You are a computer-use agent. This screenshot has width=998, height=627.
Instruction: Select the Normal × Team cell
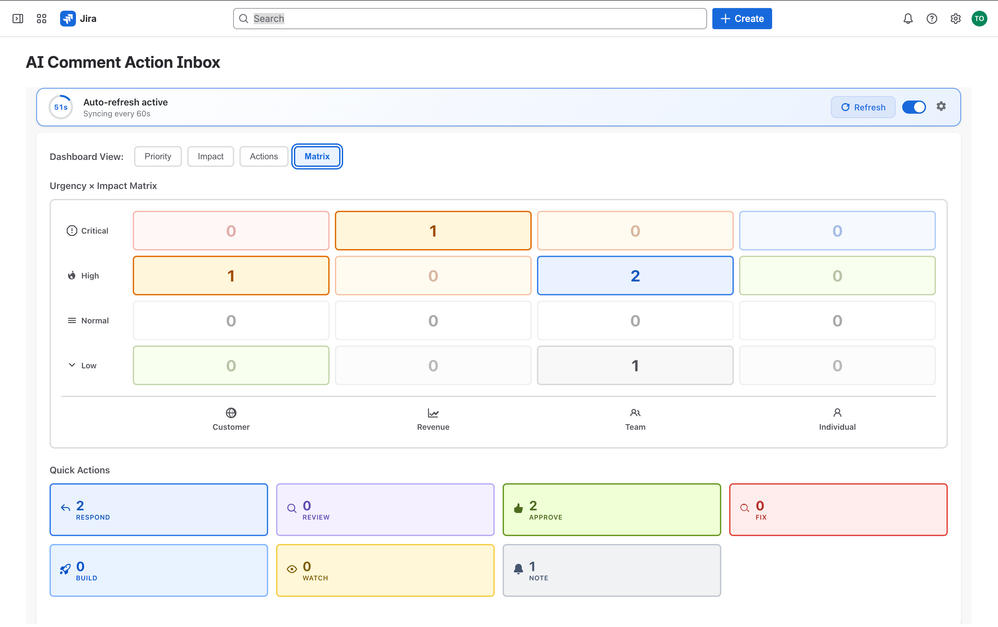635,320
